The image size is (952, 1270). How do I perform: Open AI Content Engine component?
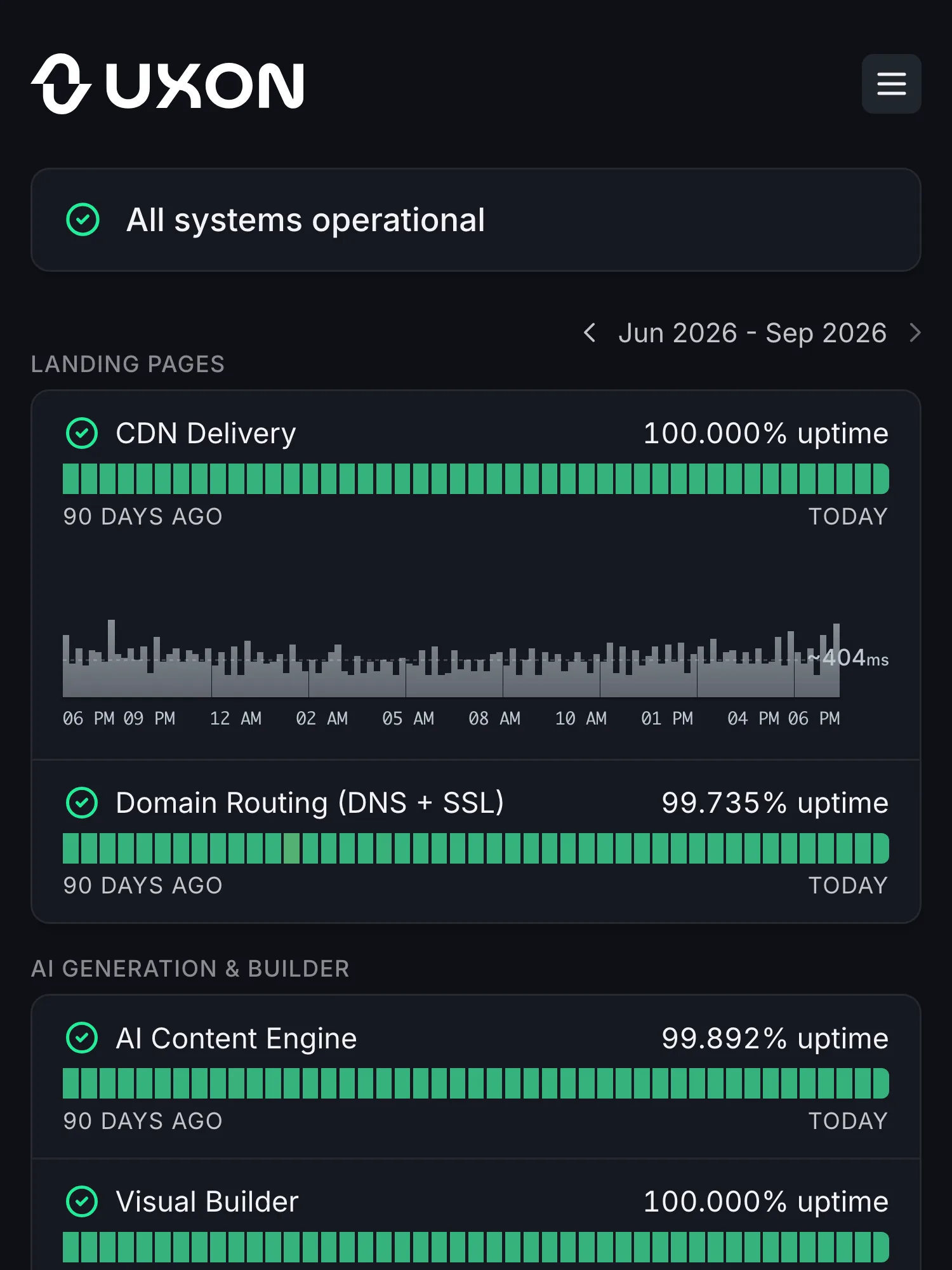click(x=236, y=1038)
